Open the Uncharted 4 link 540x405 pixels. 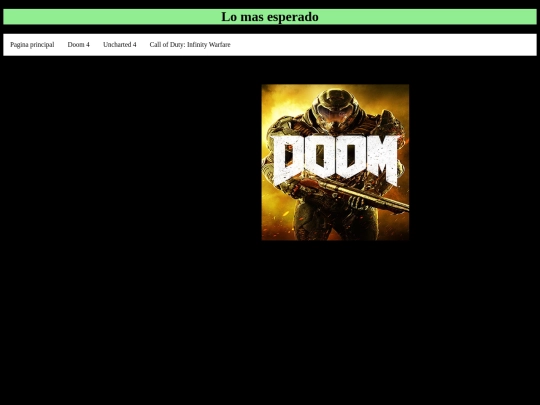[120, 45]
